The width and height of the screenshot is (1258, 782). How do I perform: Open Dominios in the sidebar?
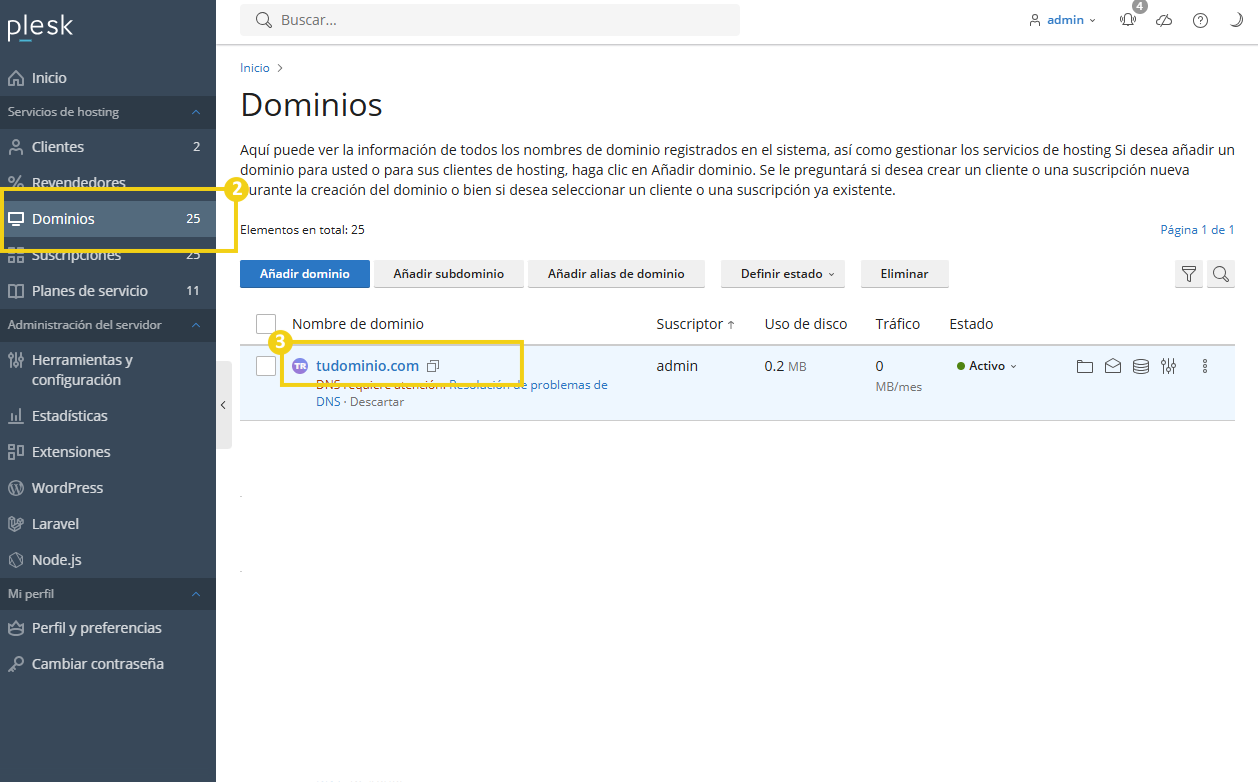click(108, 219)
